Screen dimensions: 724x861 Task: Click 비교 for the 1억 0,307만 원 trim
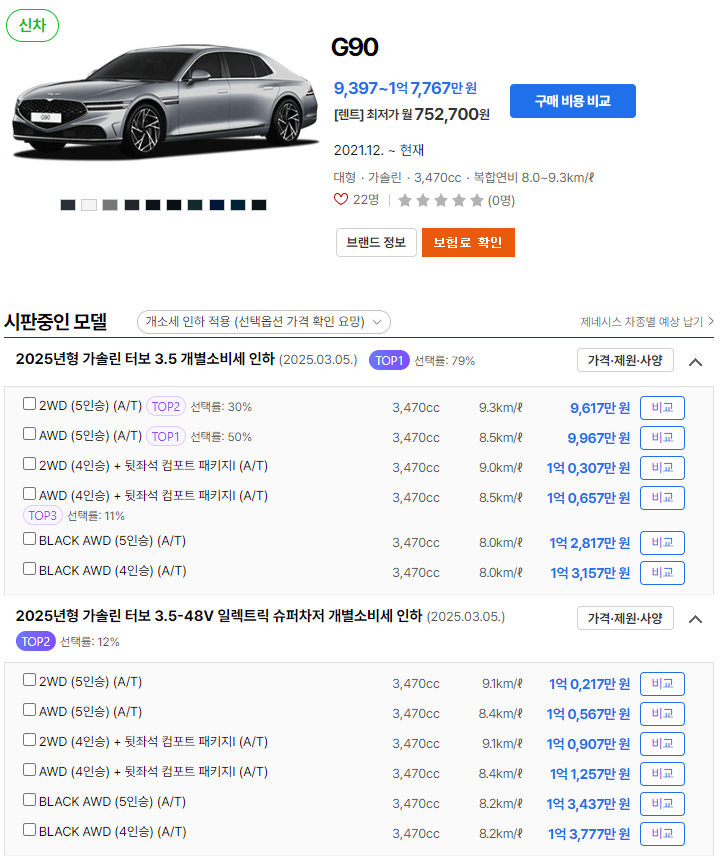tap(662, 468)
